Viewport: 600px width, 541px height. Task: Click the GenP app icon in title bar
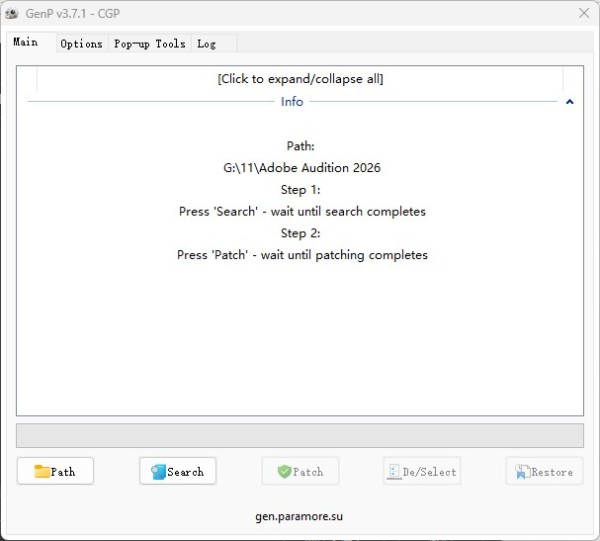coord(12,14)
